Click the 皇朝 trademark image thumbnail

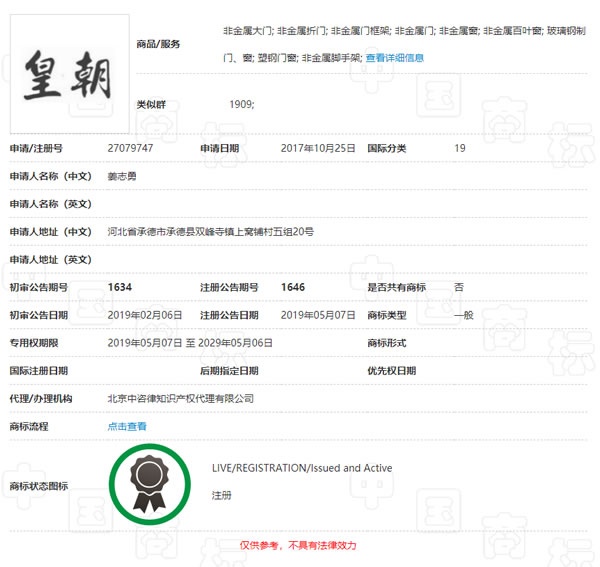pos(70,74)
